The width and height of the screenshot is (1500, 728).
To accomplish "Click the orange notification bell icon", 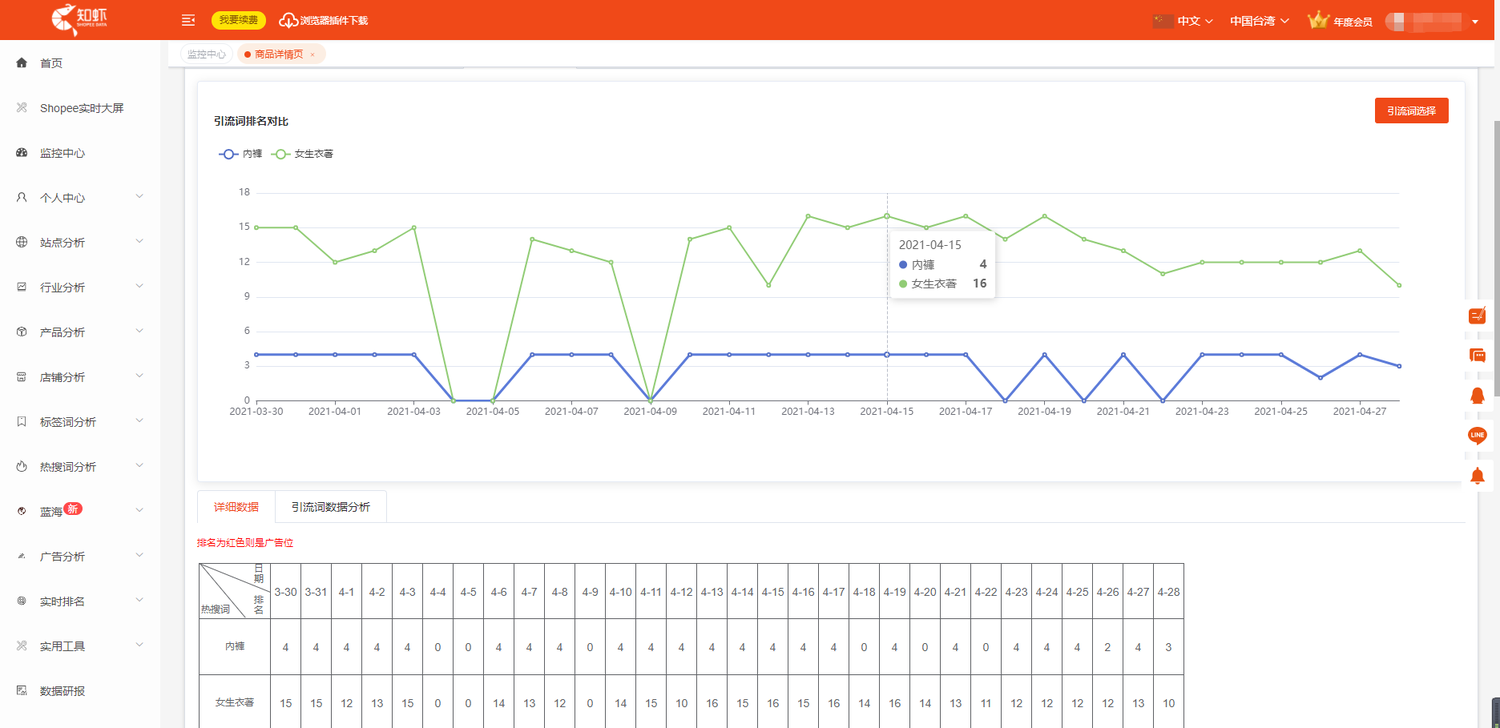I will pyautogui.click(x=1477, y=475).
